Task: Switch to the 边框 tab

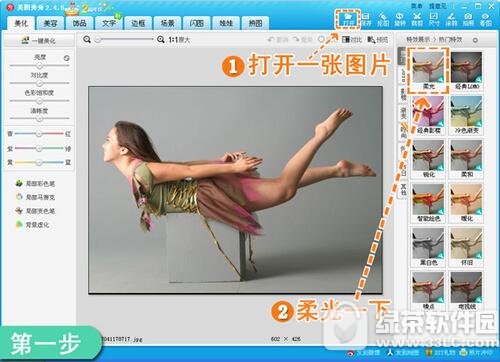Action: (138, 23)
